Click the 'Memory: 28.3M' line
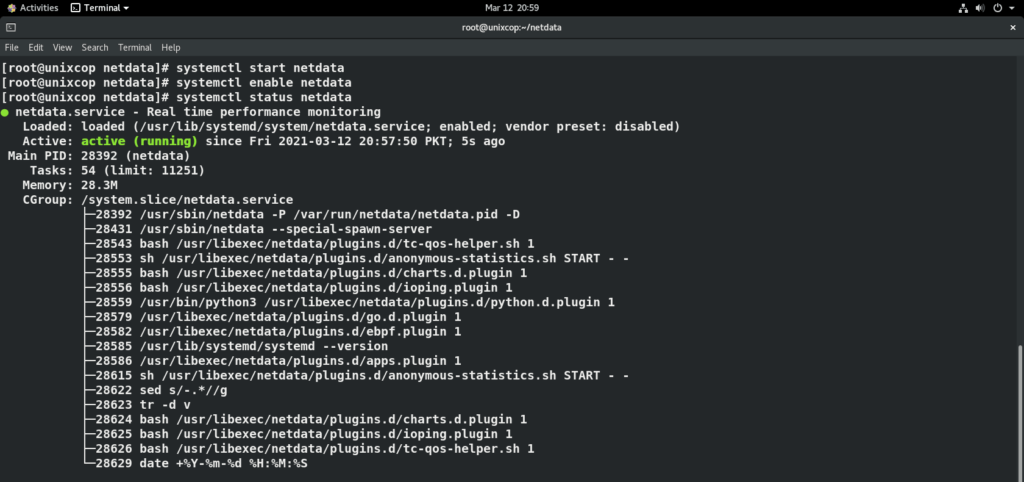 coord(70,185)
